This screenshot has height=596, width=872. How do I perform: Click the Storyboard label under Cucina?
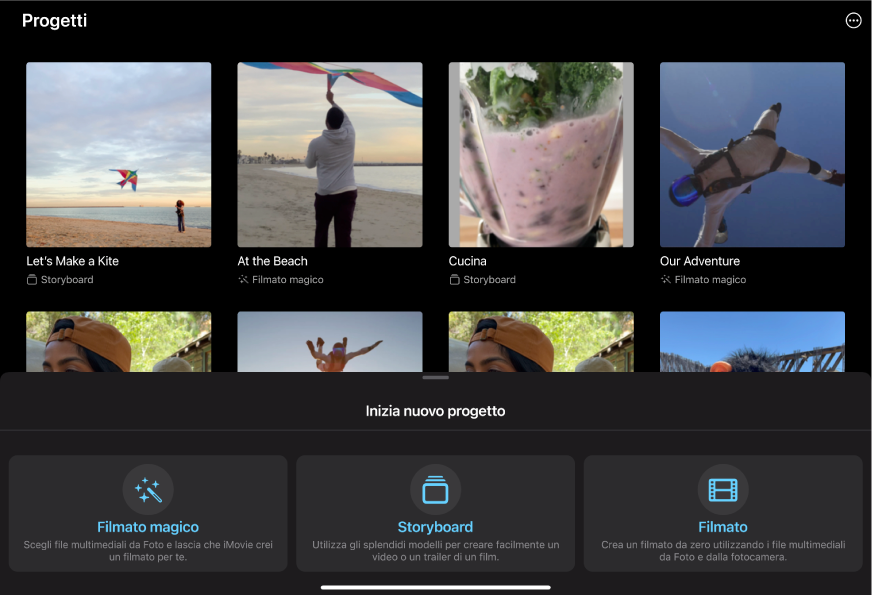click(x=490, y=280)
